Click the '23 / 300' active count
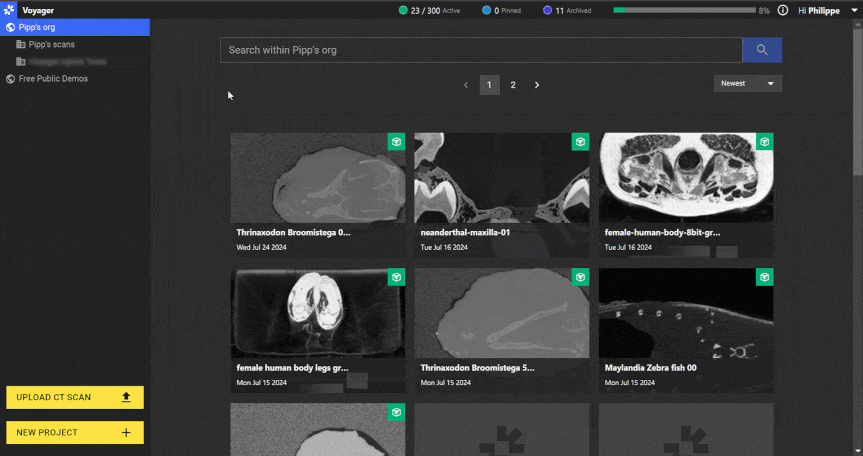 tap(425, 10)
